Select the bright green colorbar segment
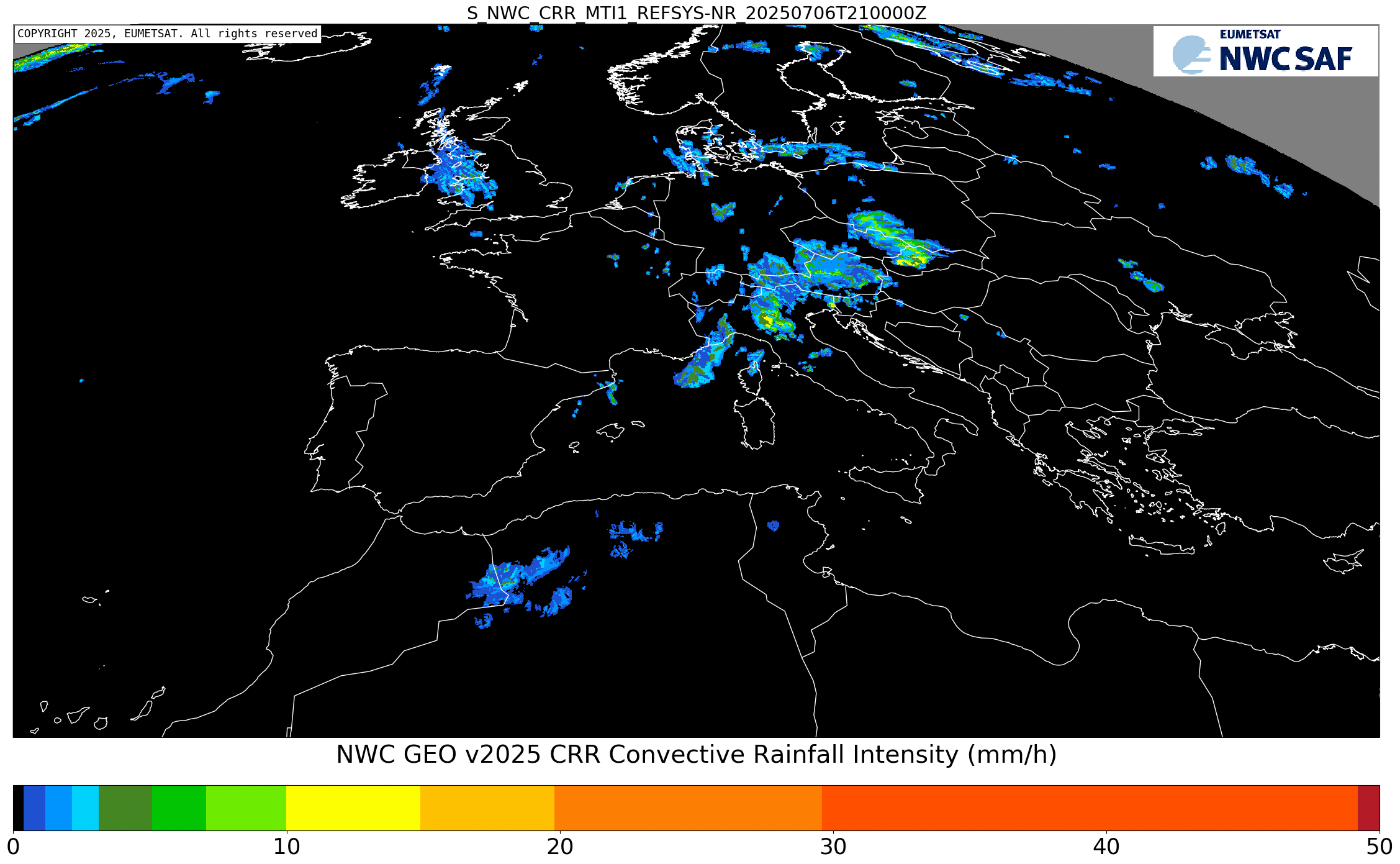The image size is (1400, 864). pyautogui.click(x=179, y=808)
